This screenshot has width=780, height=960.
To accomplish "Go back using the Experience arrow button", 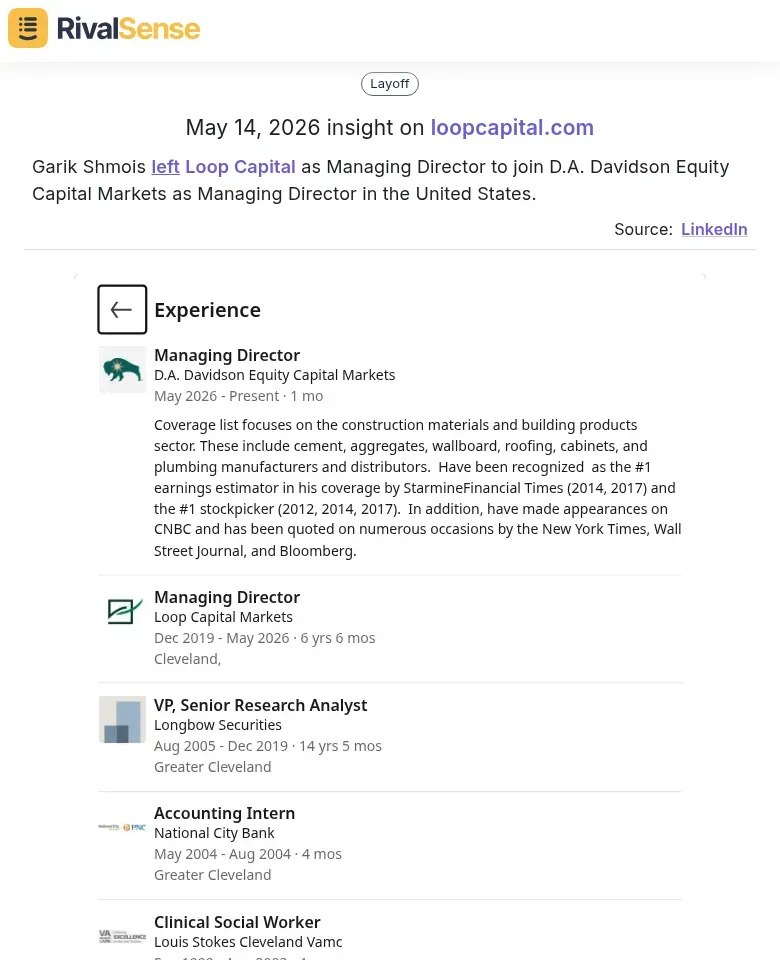I will pos(122,309).
